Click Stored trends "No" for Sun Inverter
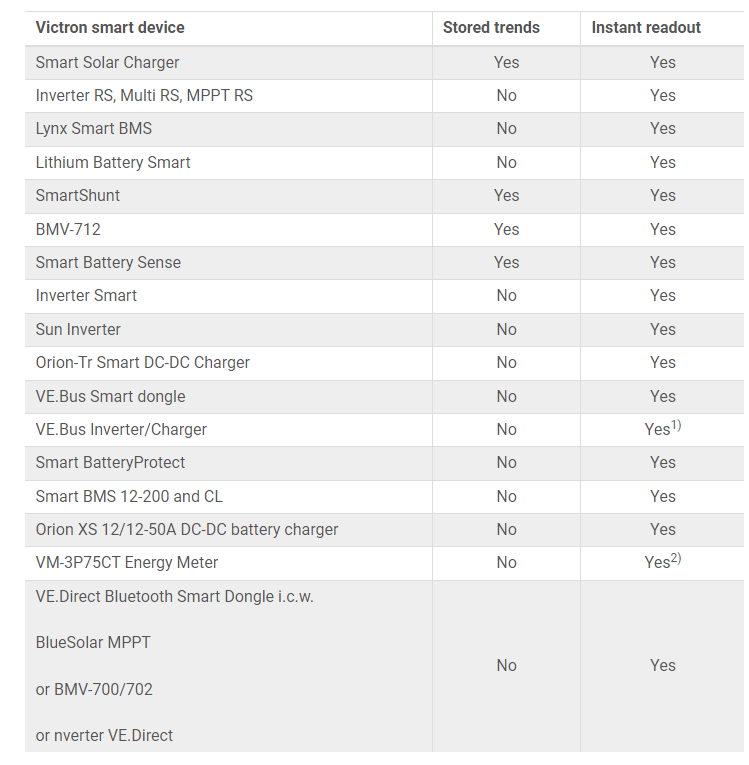 pos(507,329)
